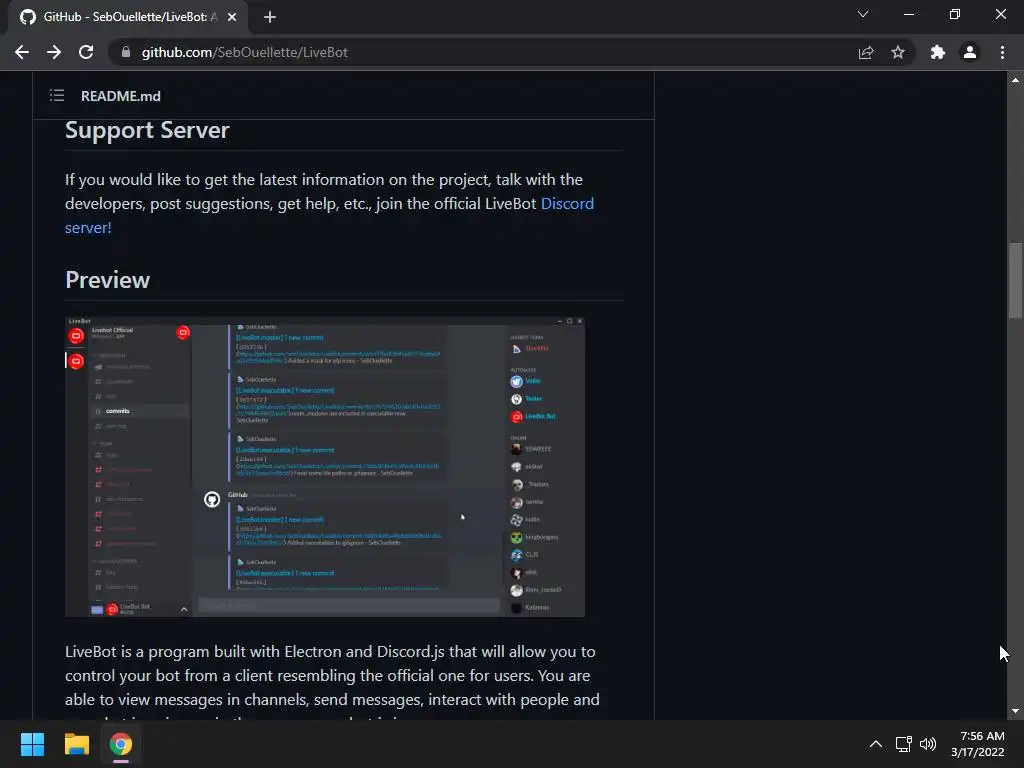This screenshot has width=1024, height=768.
Task: Open the README table of contents icon
Action: pos(57,96)
